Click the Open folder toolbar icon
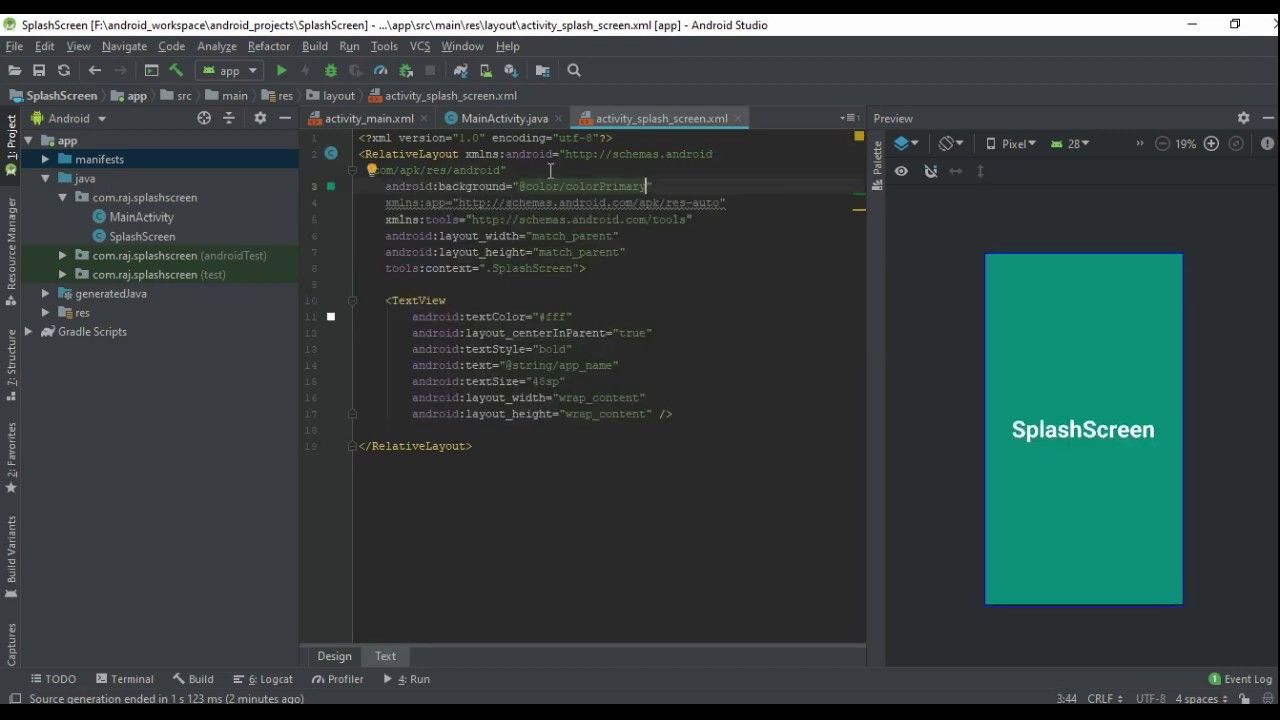 pyautogui.click(x=14, y=70)
